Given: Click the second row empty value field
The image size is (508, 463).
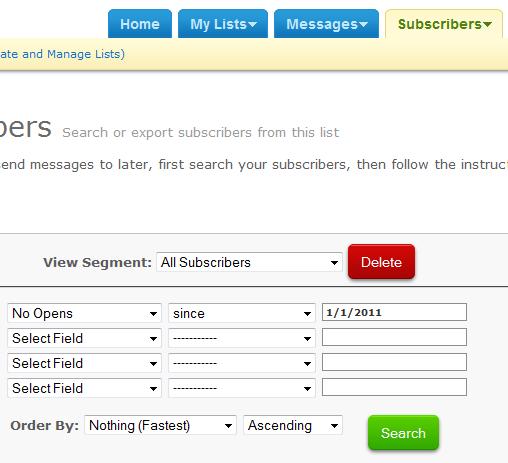Looking at the screenshot, I should click(x=394, y=337).
